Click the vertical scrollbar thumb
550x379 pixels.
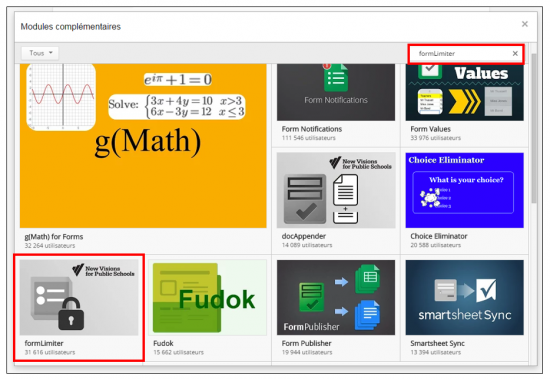click(534, 128)
